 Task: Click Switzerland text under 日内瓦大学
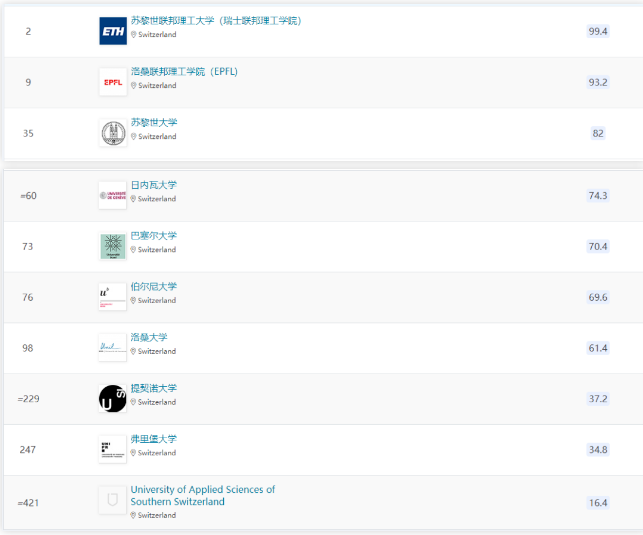(157, 199)
